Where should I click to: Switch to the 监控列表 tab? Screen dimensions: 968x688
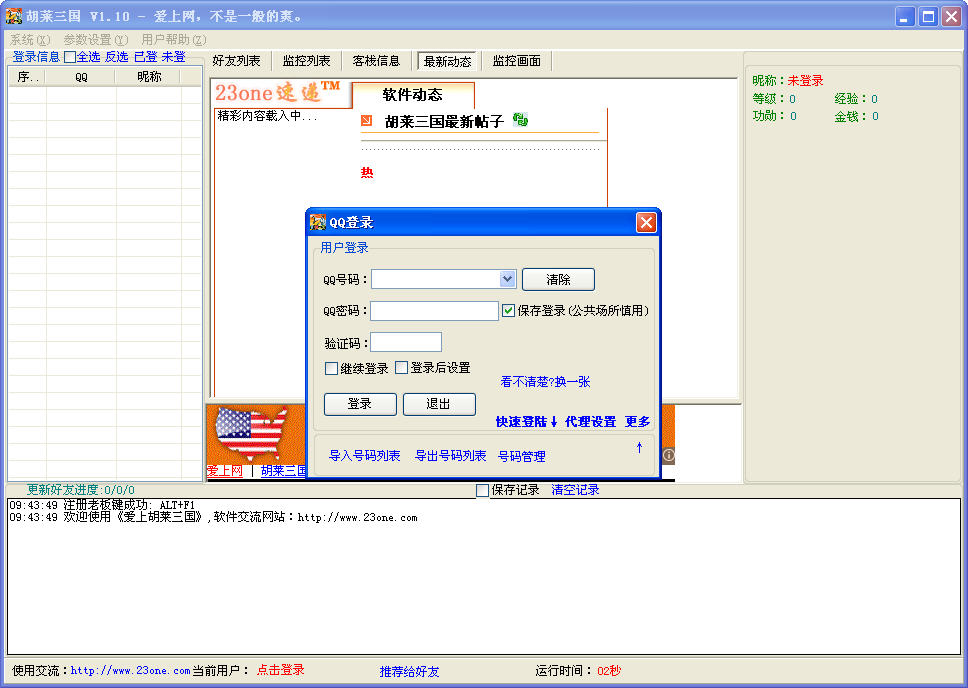click(306, 61)
